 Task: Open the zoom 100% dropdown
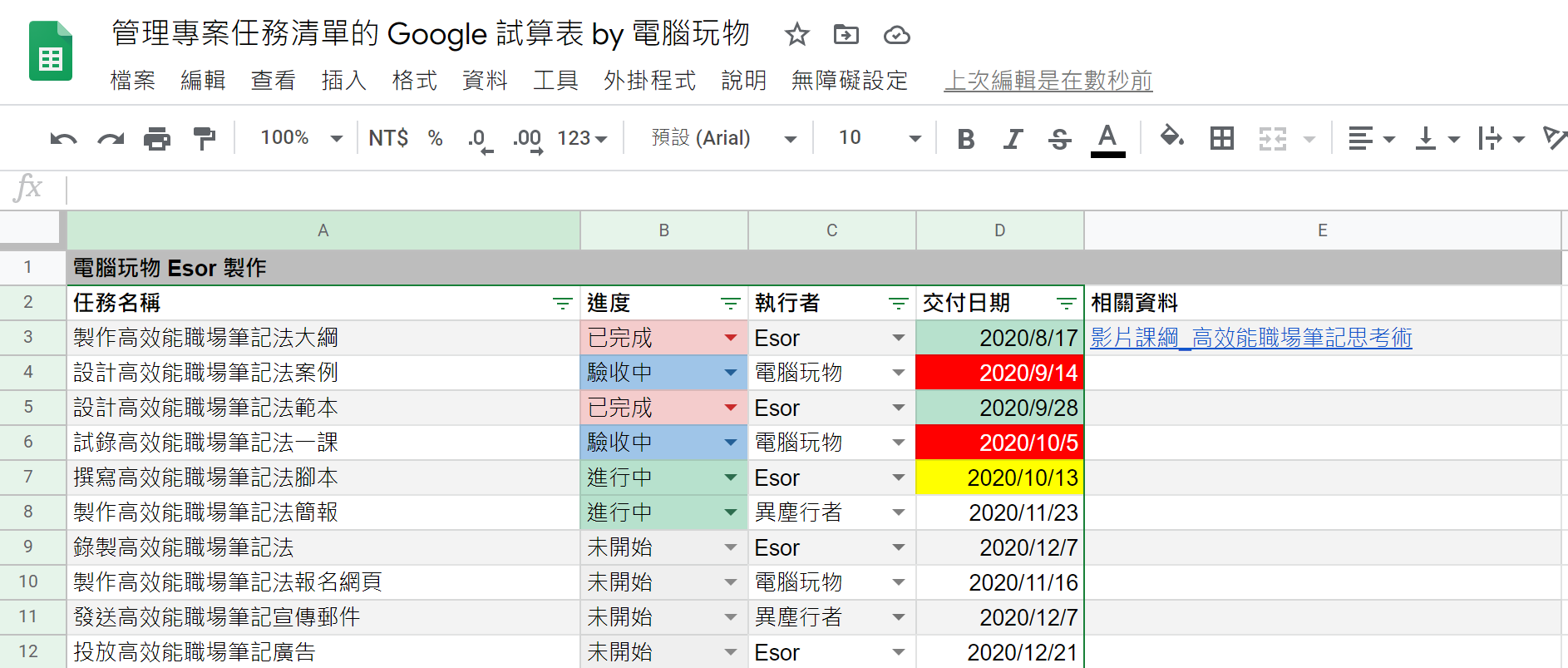[301, 138]
